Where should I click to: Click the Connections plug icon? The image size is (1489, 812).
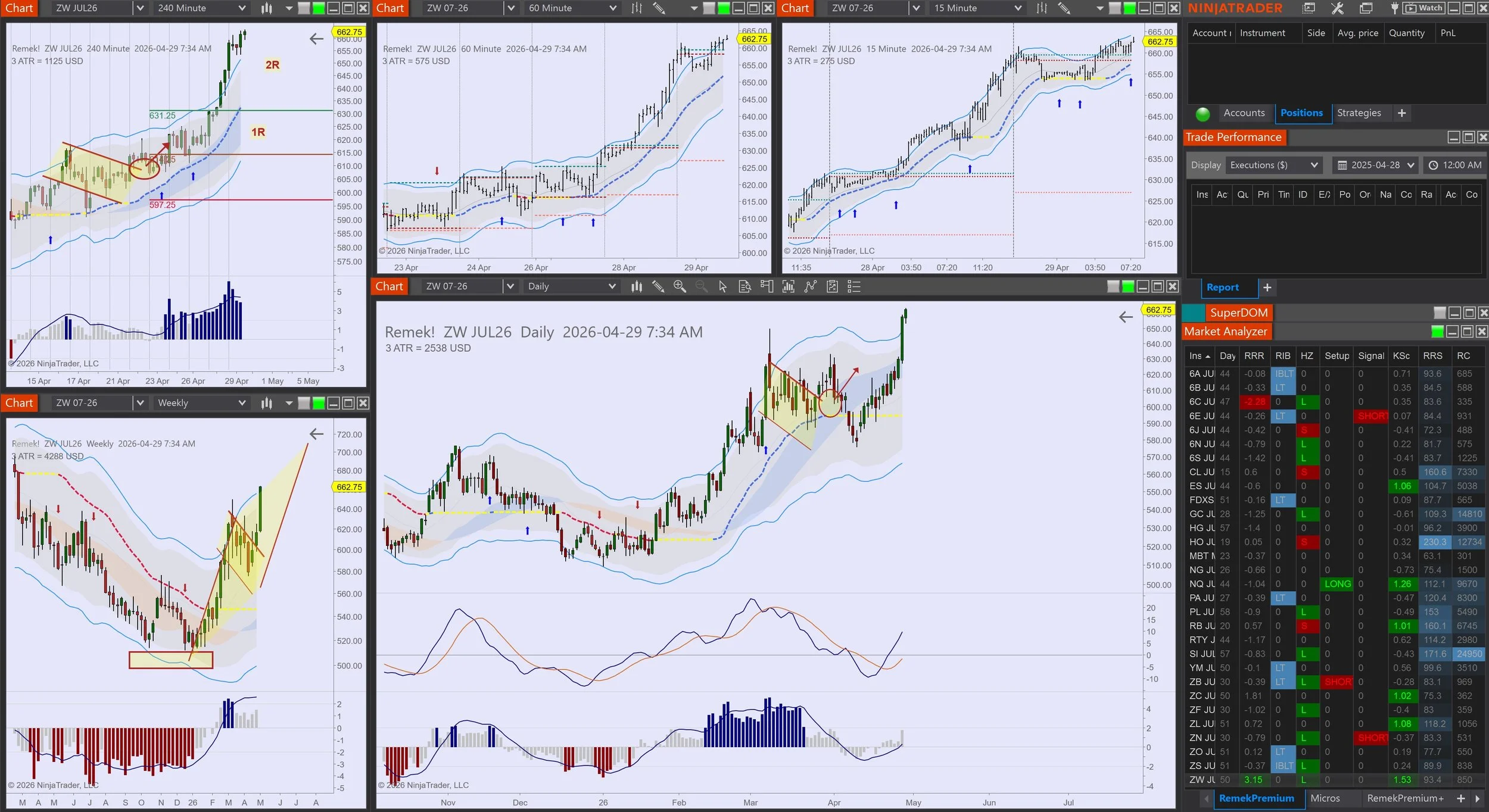point(1394,8)
